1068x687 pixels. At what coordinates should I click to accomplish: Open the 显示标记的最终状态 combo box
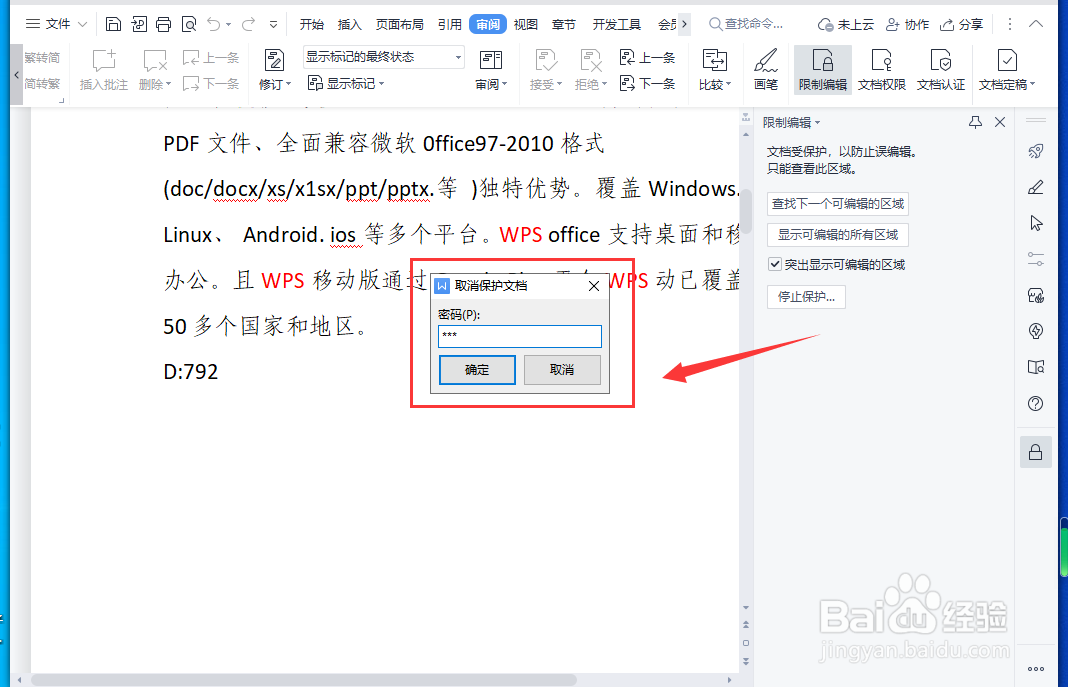[x=383, y=57]
